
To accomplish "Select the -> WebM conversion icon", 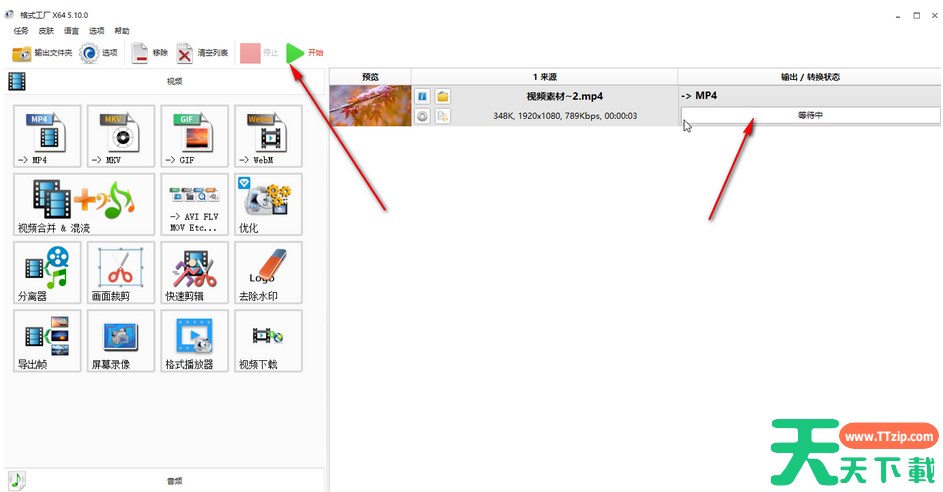I will 268,136.
